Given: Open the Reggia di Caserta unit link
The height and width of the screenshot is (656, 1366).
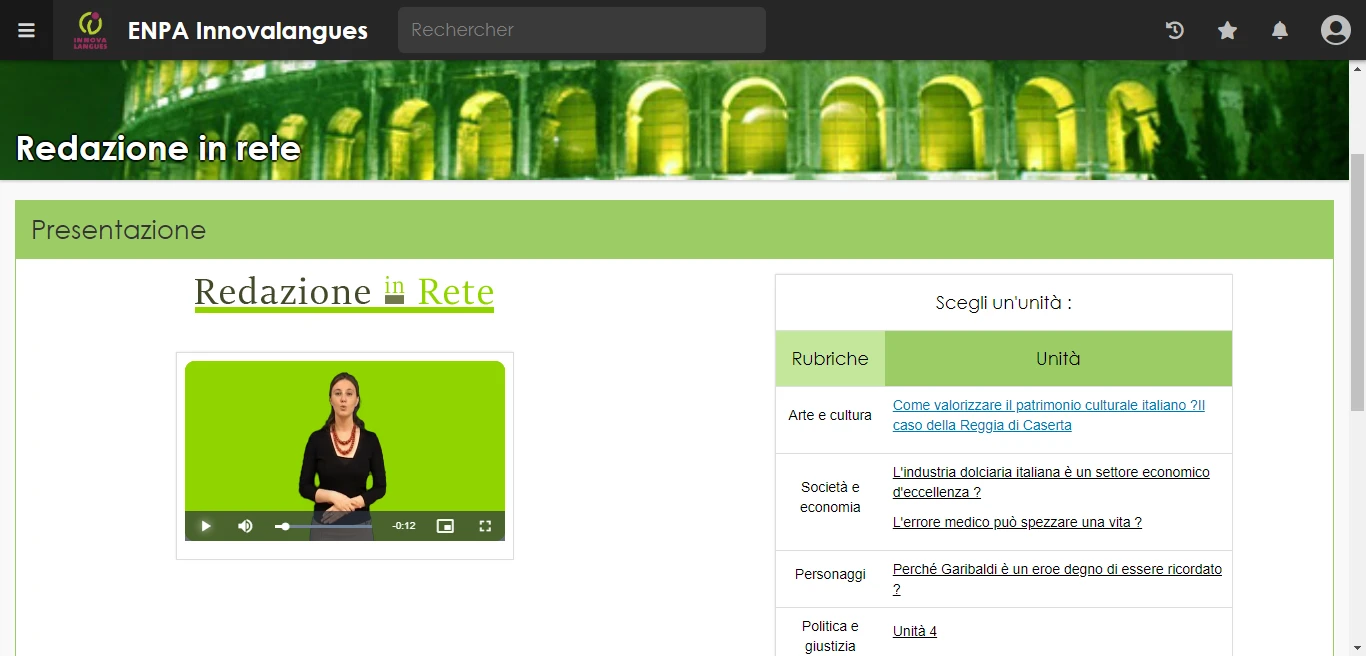Looking at the screenshot, I should tap(1049, 415).
